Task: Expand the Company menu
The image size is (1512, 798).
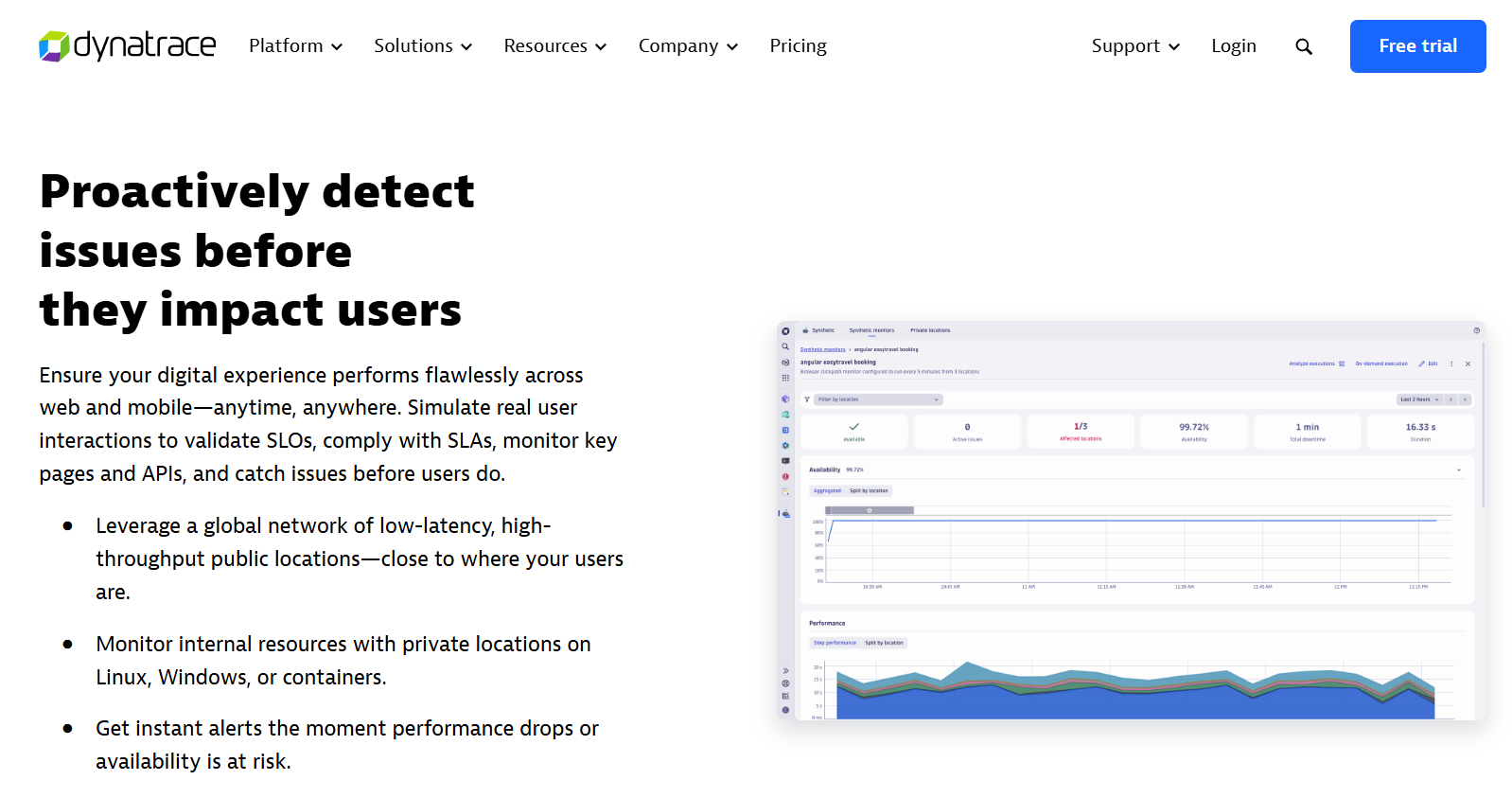Action: click(x=688, y=45)
